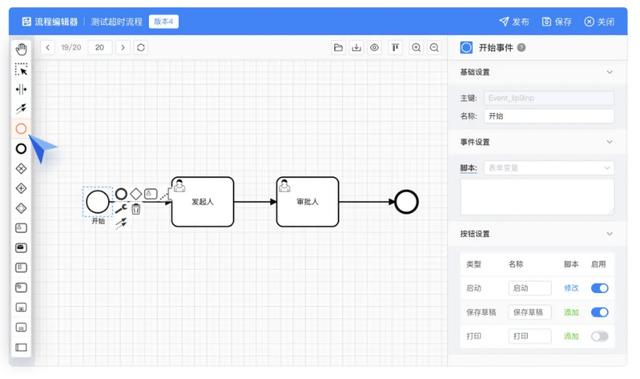Click the 启动 button name field
This screenshot has width=640, height=379.
click(x=530, y=288)
